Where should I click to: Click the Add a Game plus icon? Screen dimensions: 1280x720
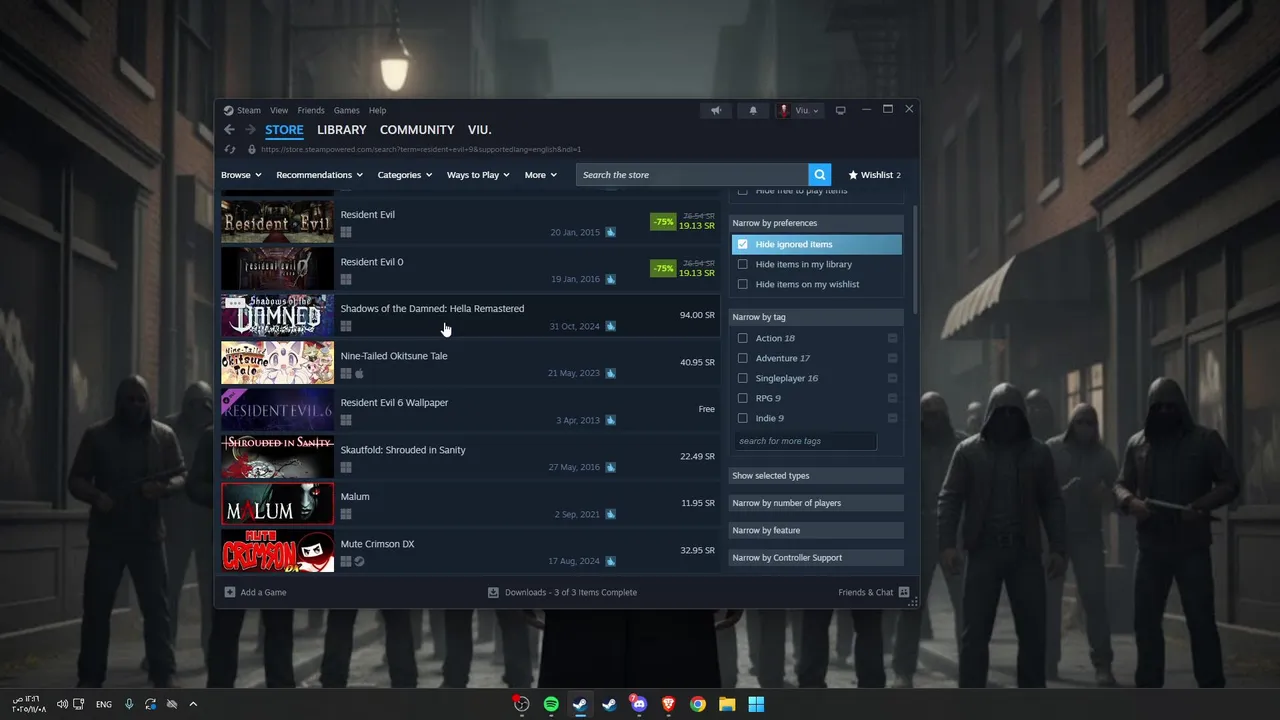(230, 592)
